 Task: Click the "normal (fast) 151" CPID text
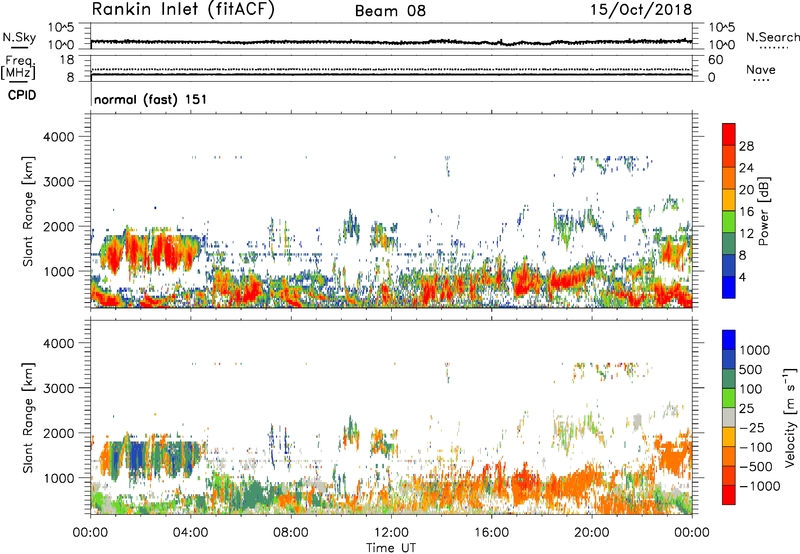tap(151, 99)
